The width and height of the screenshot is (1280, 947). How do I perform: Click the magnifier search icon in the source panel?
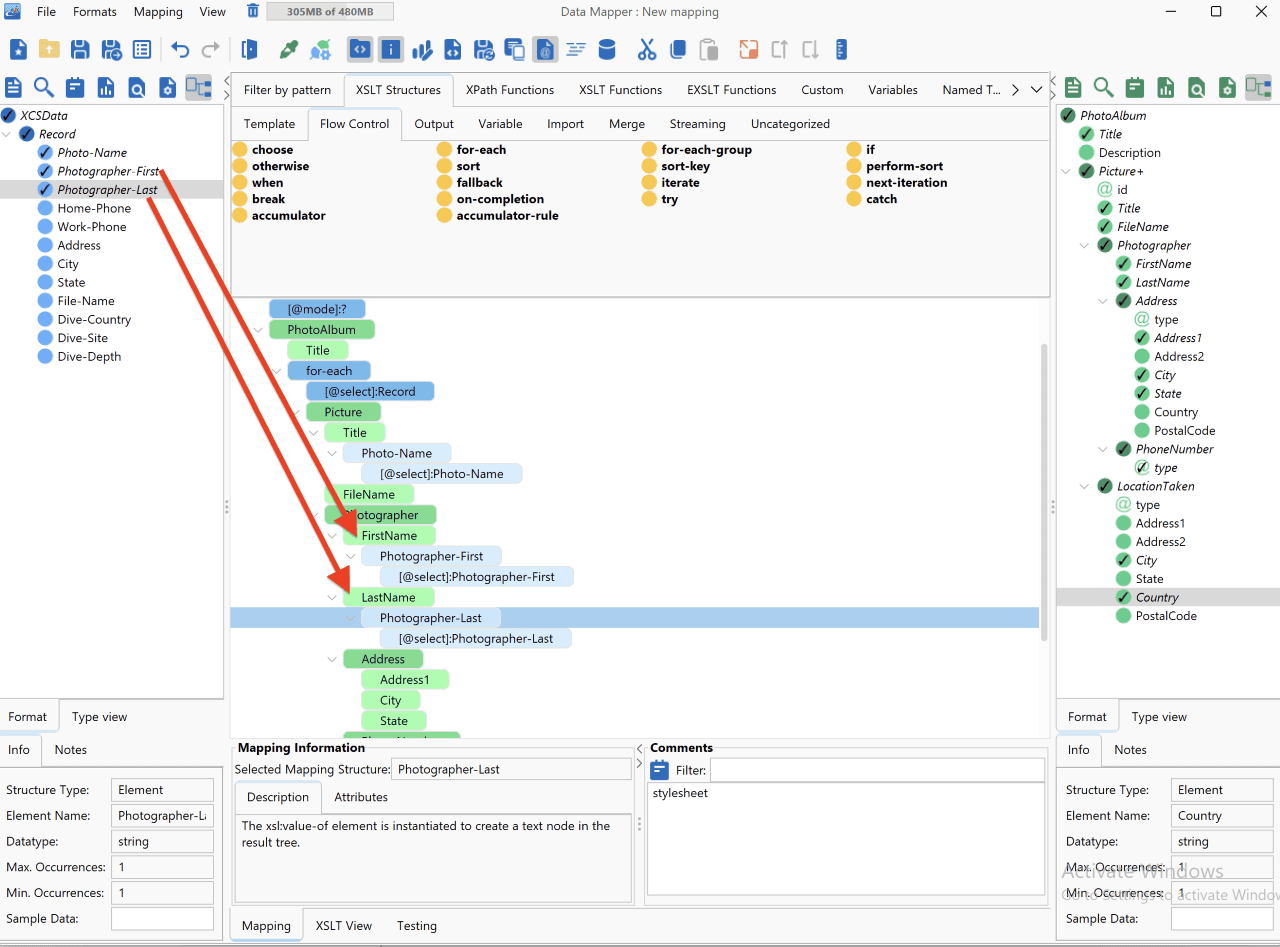pyautogui.click(x=44, y=87)
